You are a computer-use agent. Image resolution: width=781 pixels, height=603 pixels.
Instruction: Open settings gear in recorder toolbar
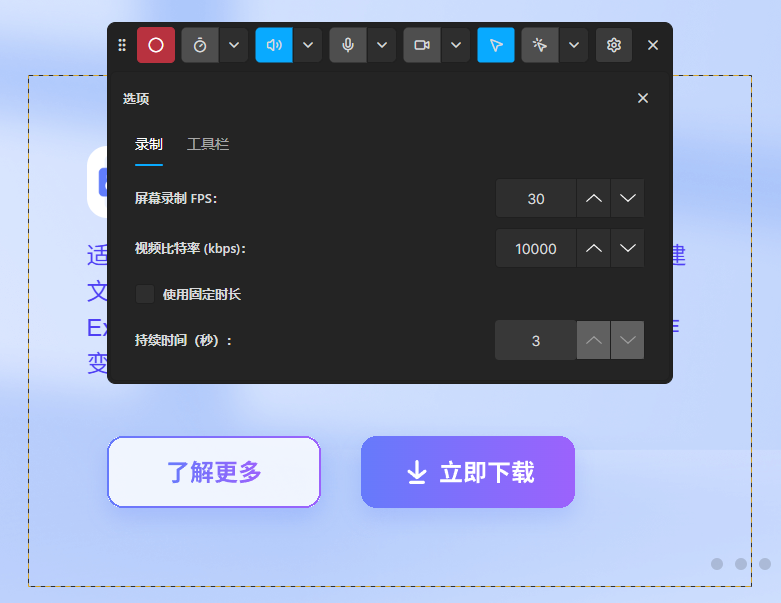click(614, 45)
